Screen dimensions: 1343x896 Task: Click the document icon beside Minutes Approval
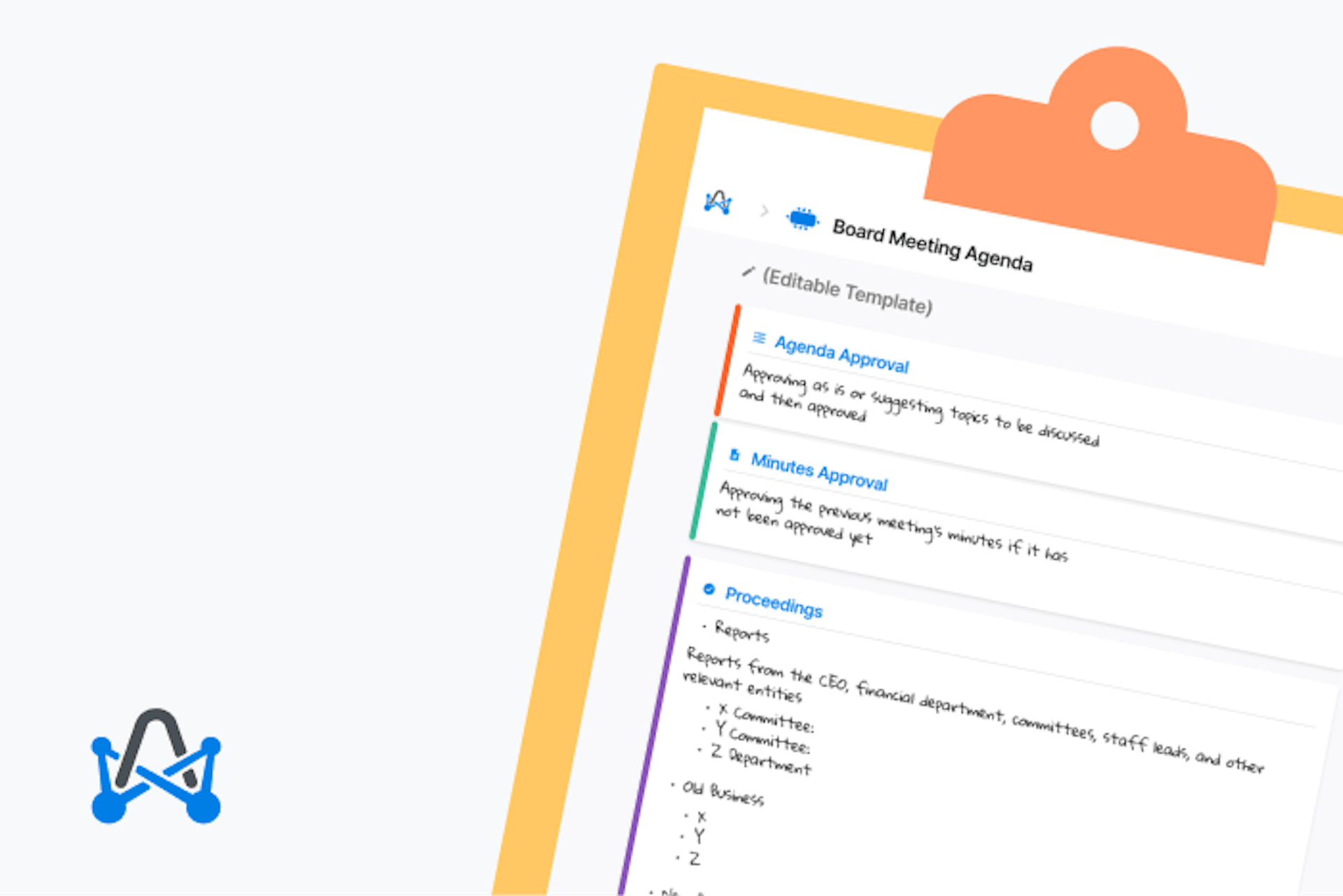coord(734,455)
